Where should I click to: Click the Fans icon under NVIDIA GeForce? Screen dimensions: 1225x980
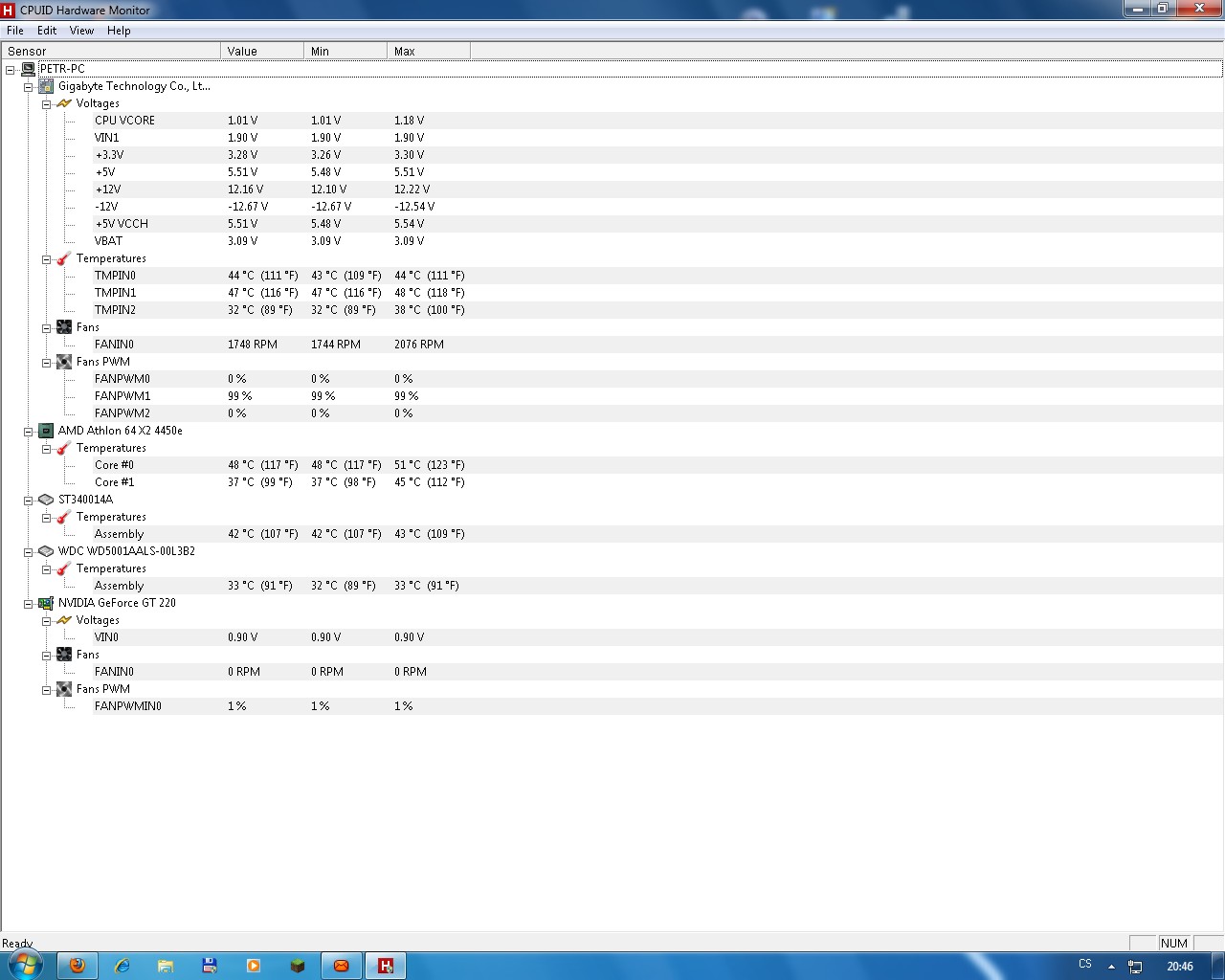[64, 655]
